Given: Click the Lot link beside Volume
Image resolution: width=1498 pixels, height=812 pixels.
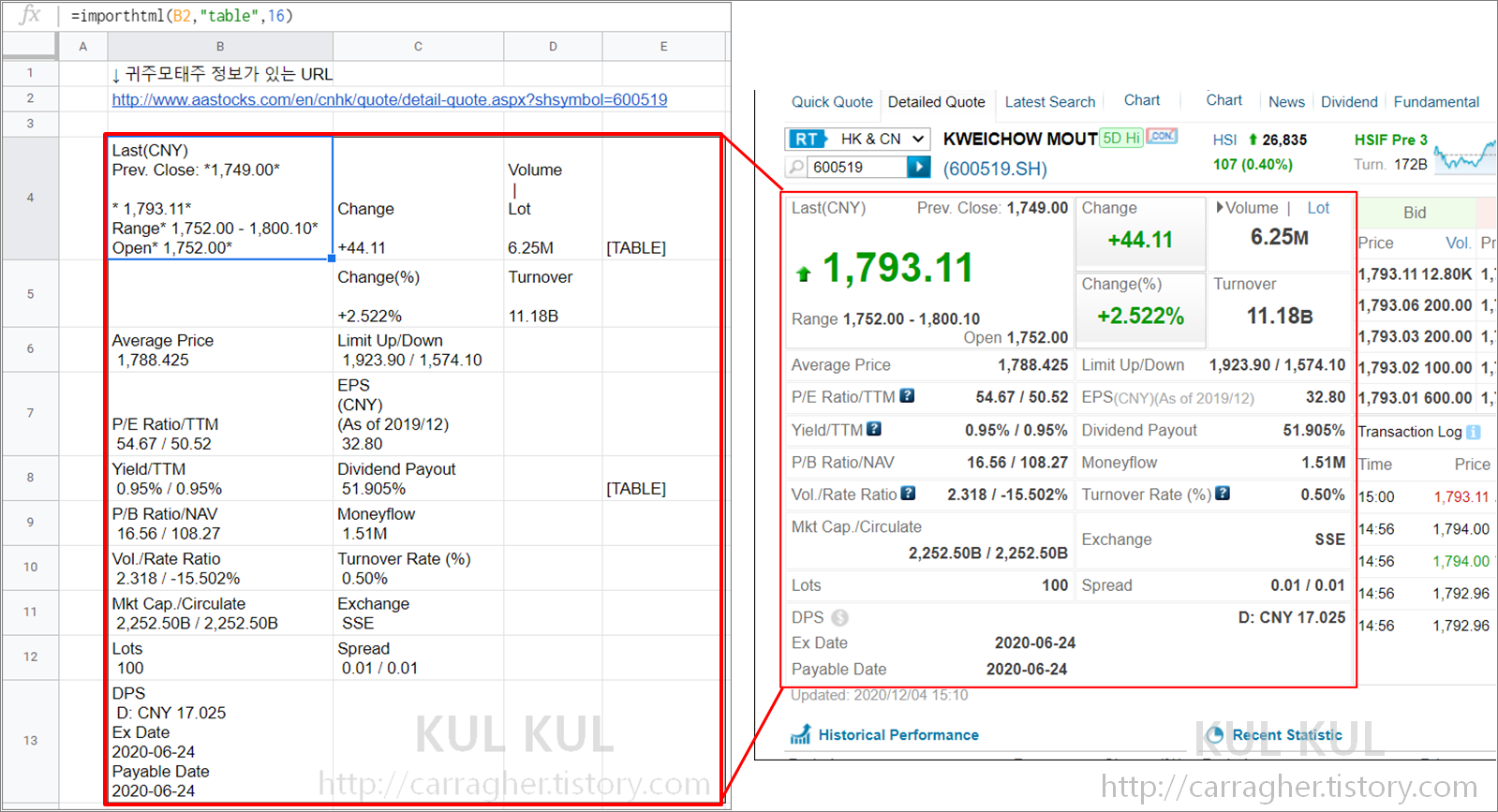Looking at the screenshot, I should click(1318, 208).
